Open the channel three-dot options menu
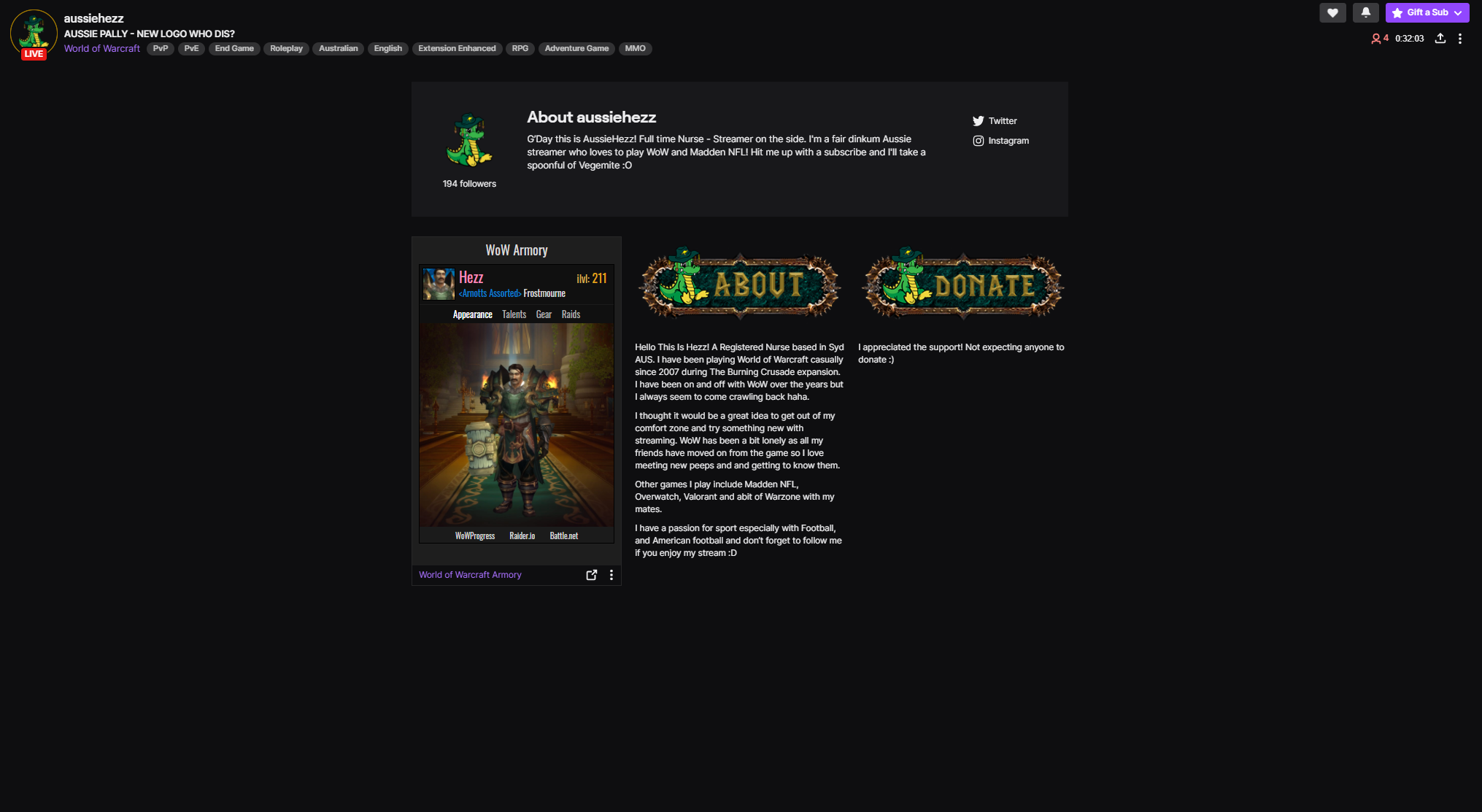The height and width of the screenshot is (812, 1482). (x=1459, y=39)
